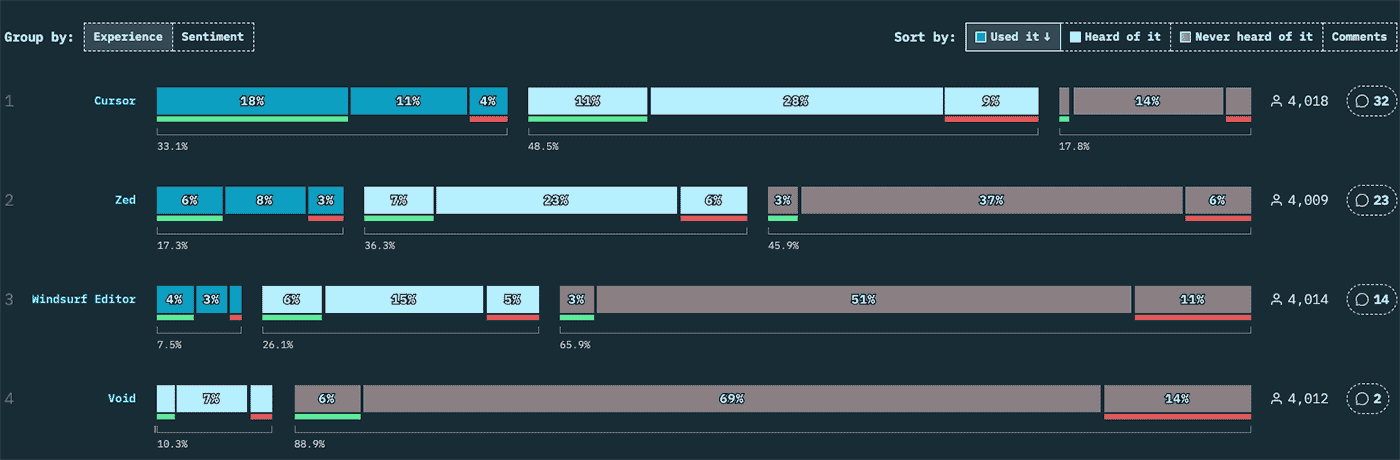This screenshot has height=460, width=1400.
Task: Open the Zed editor link
Action: [x=125, y=200]
